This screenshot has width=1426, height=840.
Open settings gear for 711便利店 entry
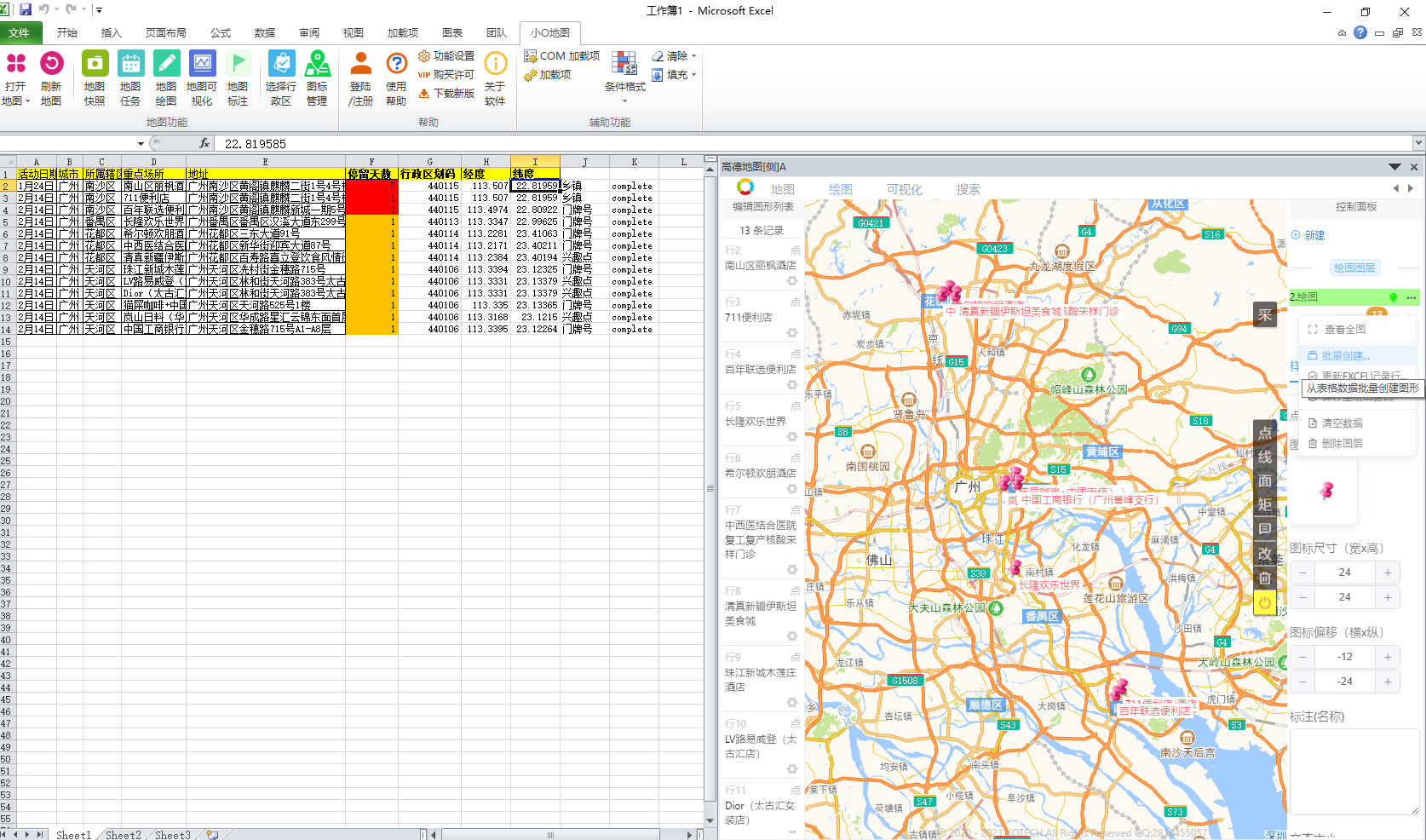pos(792,333)
